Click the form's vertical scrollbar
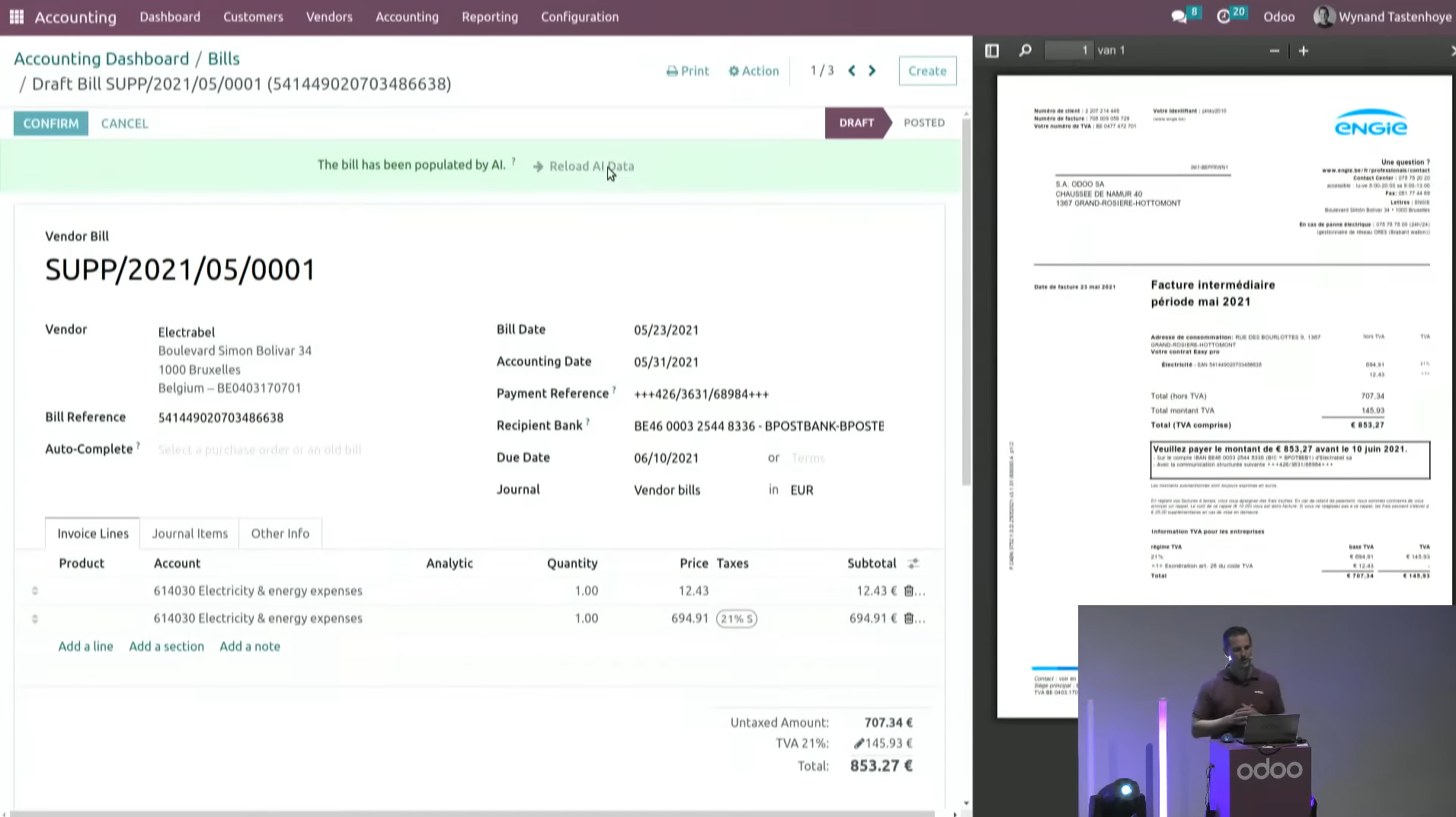The height and width of the screenshot is (817, 1456). 966,302
